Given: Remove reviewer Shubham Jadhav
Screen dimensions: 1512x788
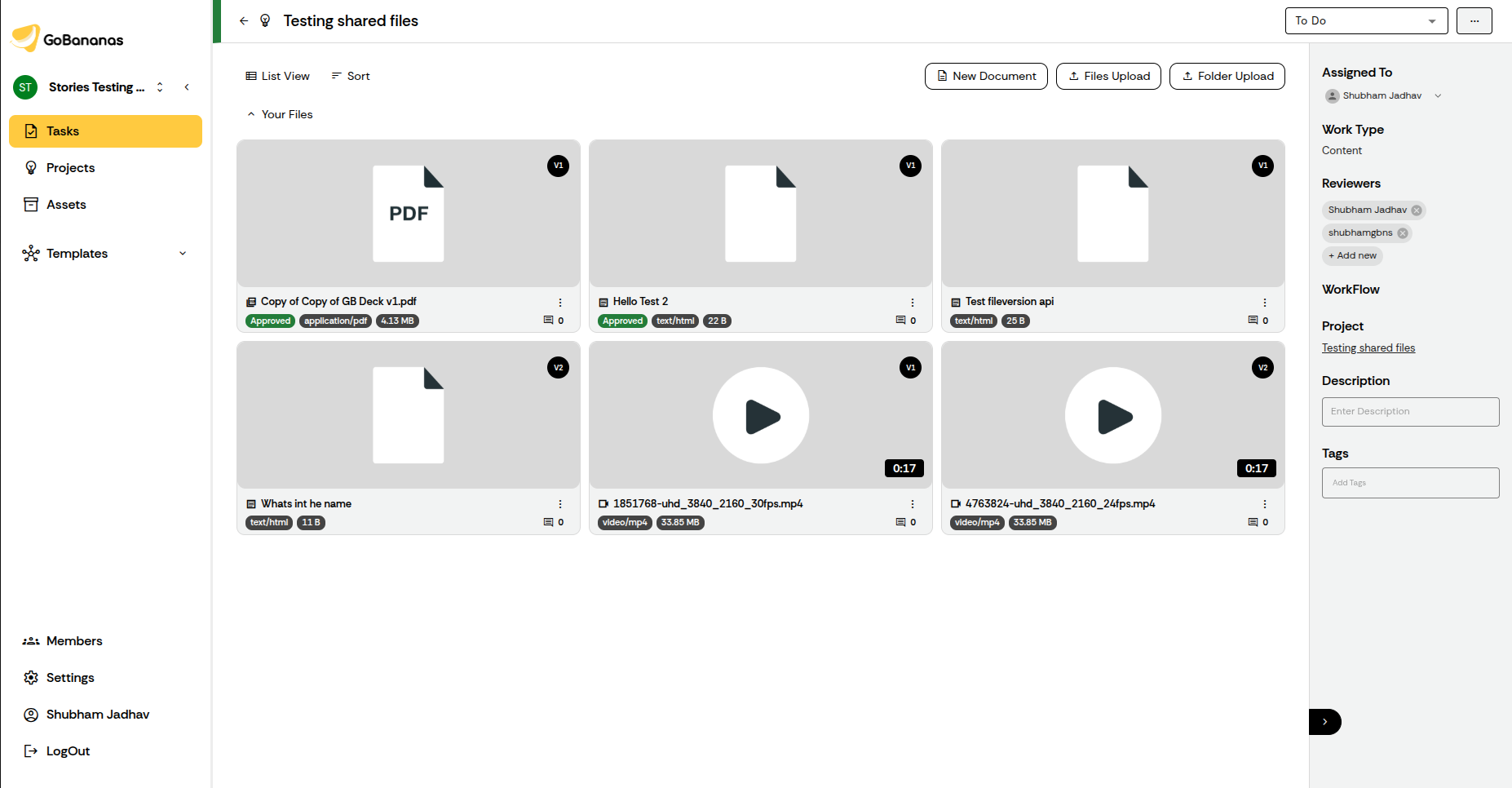Looking at the screenshot, I should 1417,210.
